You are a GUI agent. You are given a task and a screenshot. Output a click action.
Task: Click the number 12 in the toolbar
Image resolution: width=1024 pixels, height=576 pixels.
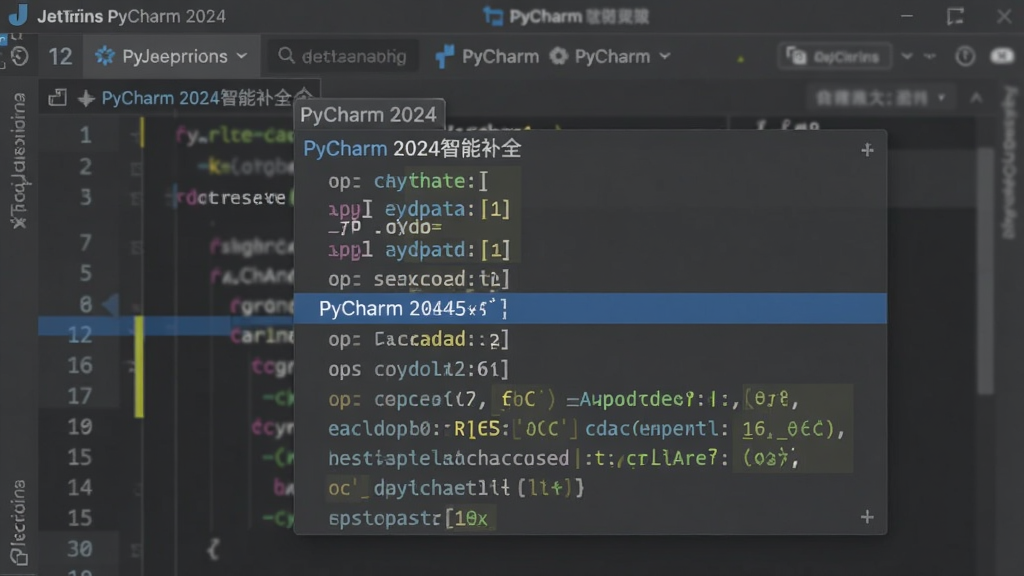click(60, 57)
